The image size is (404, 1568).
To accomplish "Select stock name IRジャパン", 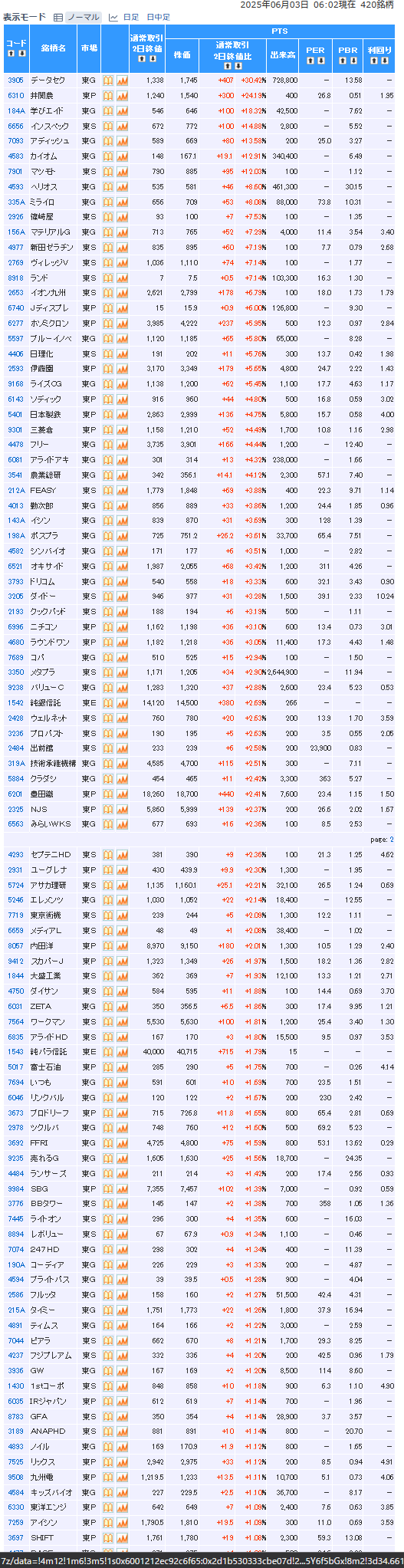I will tap(48, 1401).
